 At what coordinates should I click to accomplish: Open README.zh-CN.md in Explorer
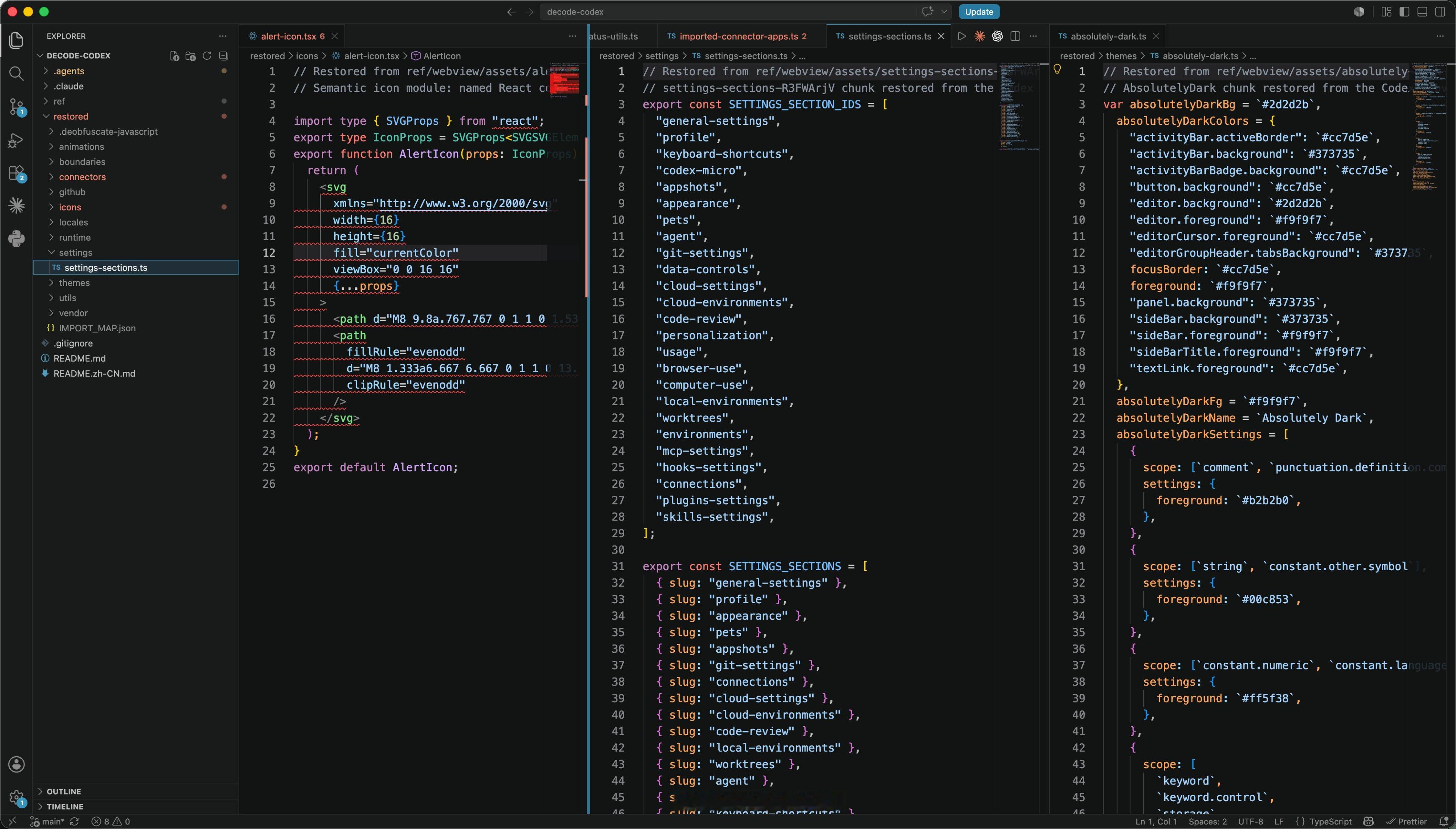(x=135, y=374)
